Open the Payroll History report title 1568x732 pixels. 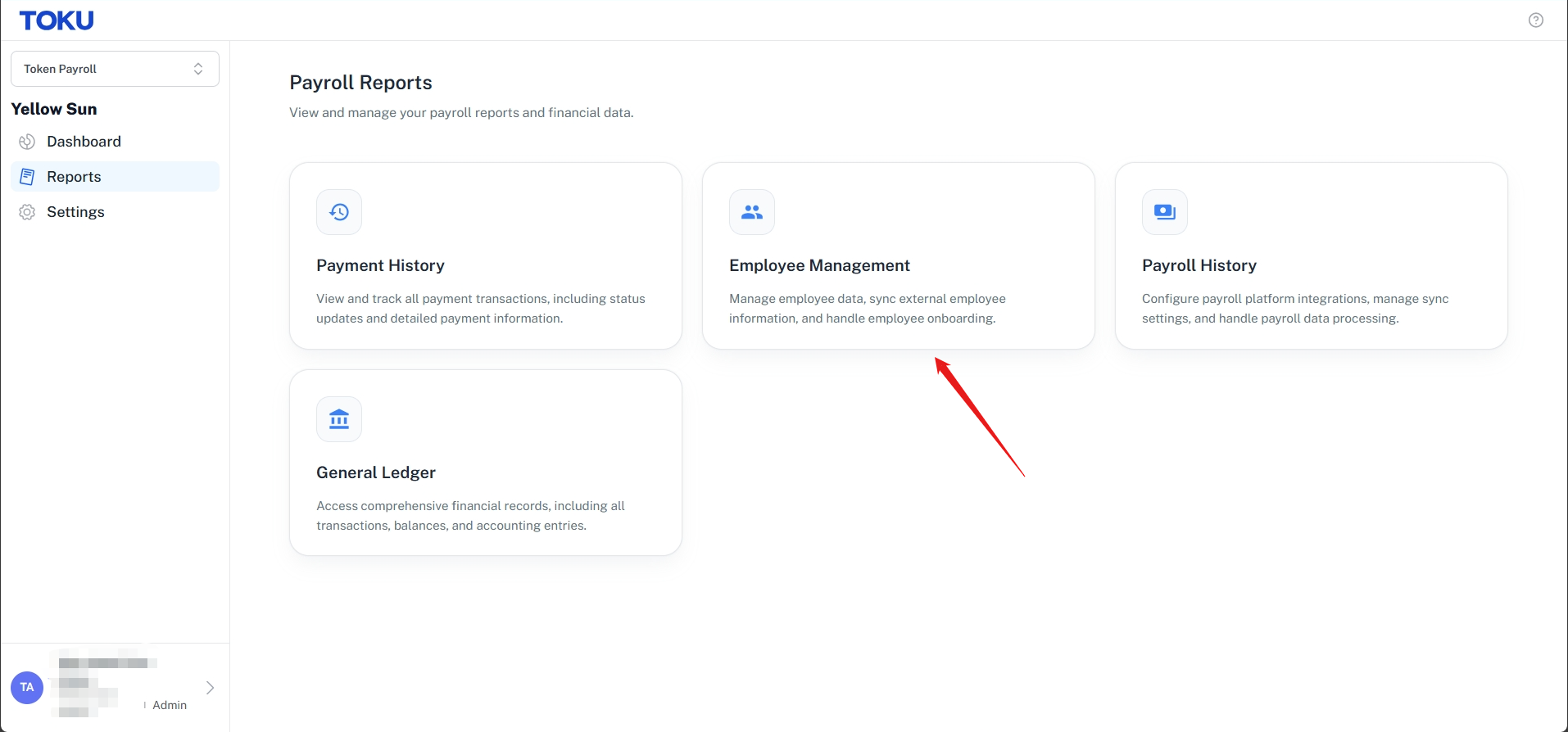point(1199,265)
